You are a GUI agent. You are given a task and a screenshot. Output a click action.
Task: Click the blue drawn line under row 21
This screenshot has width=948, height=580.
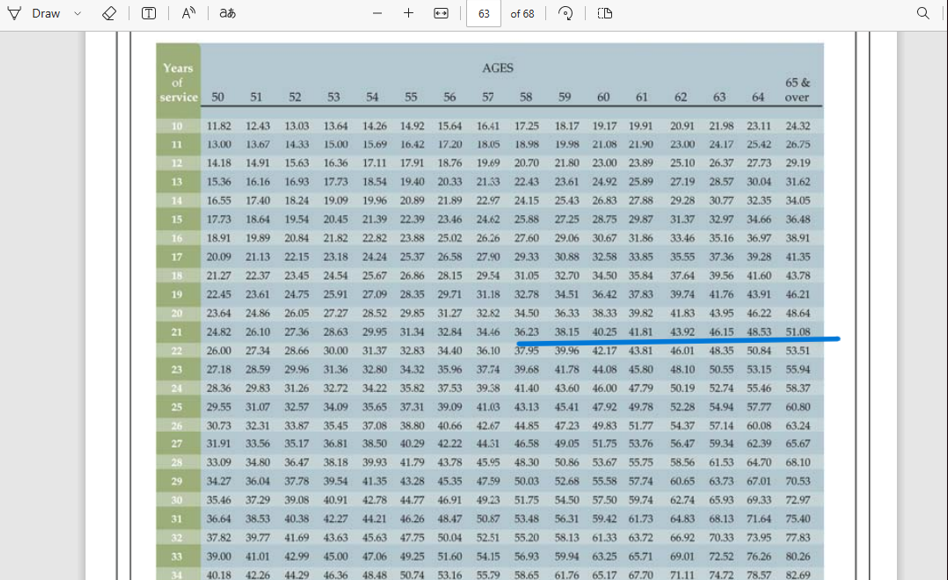tap(700, 340)
